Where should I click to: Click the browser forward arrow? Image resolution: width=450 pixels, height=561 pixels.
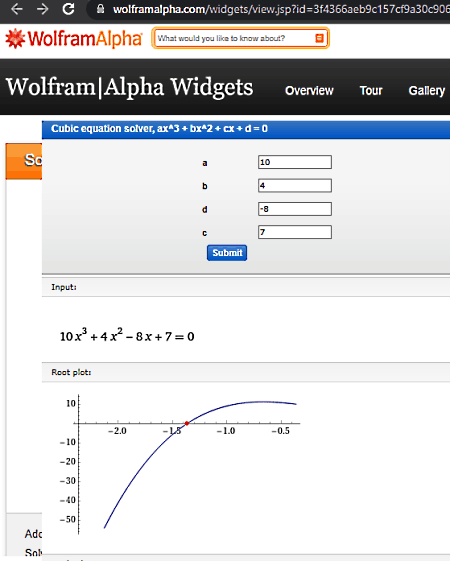[43, 9]
